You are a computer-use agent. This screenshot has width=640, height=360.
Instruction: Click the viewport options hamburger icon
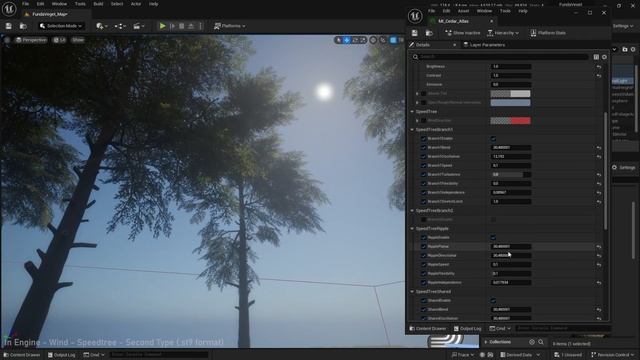(x=7, y=40)
